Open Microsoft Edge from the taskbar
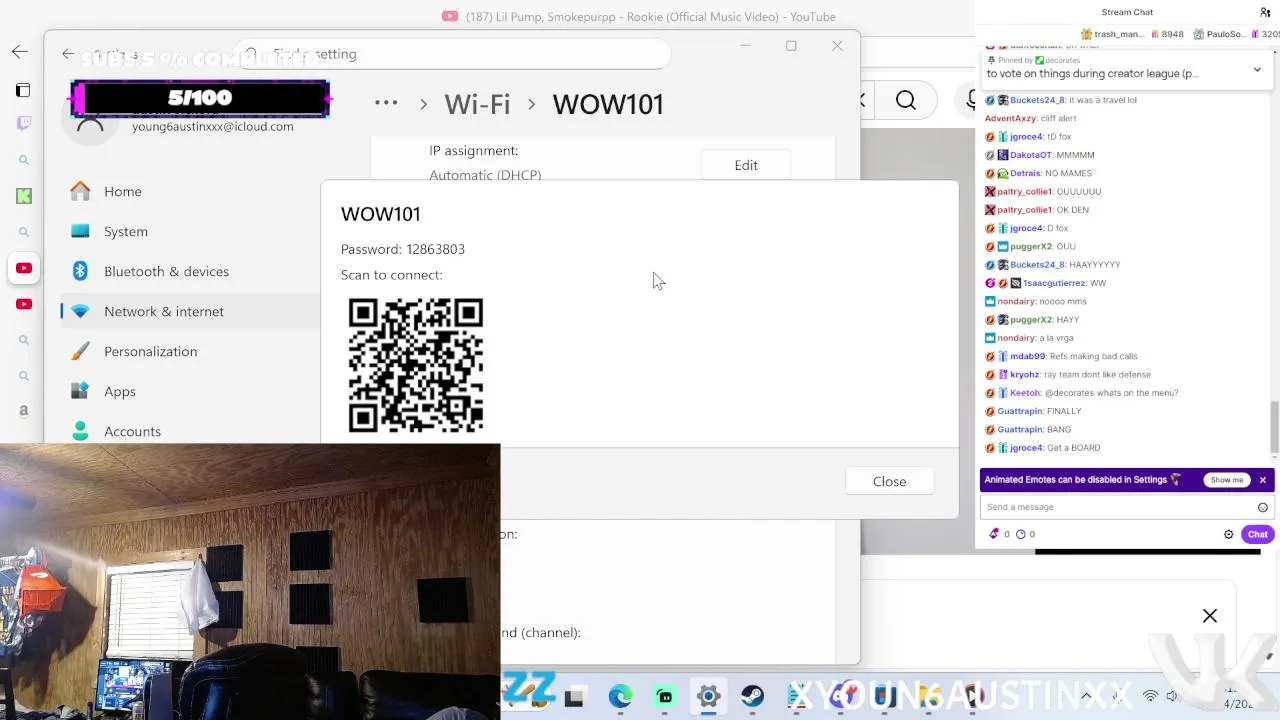This screenshot has height=720, width=1280. click(x=620, y=697)
